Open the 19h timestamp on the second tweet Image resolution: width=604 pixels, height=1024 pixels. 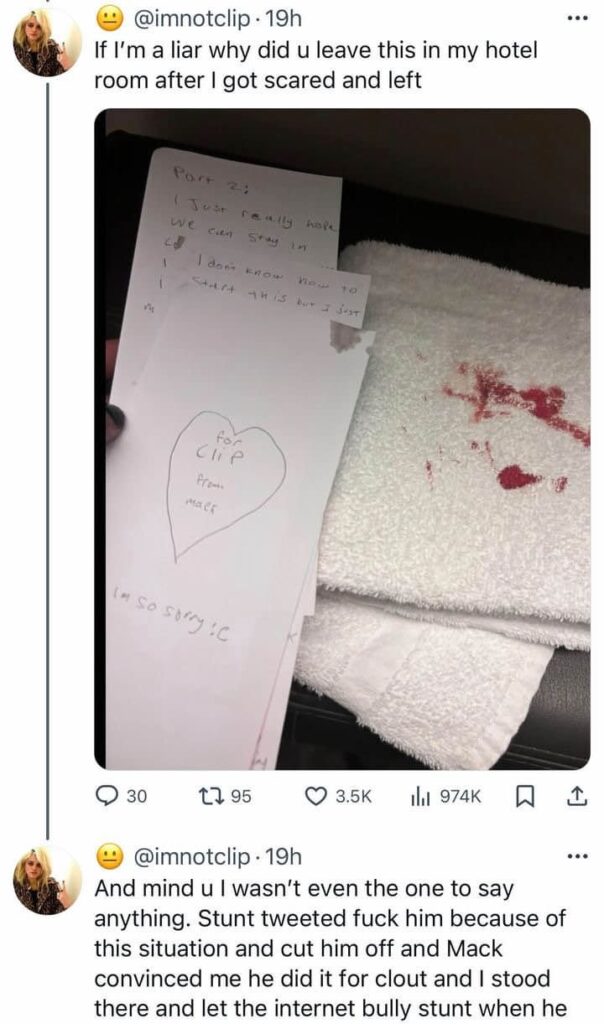pyautogui.click(x=281, y=858)
